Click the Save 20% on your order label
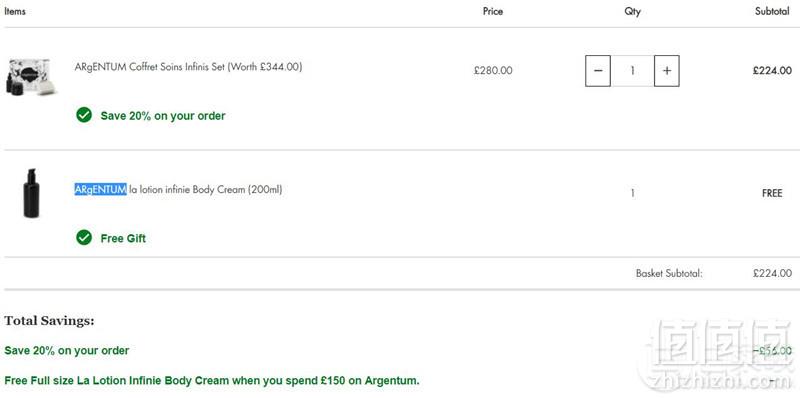The image size is (800, 398). coord(163,116)
